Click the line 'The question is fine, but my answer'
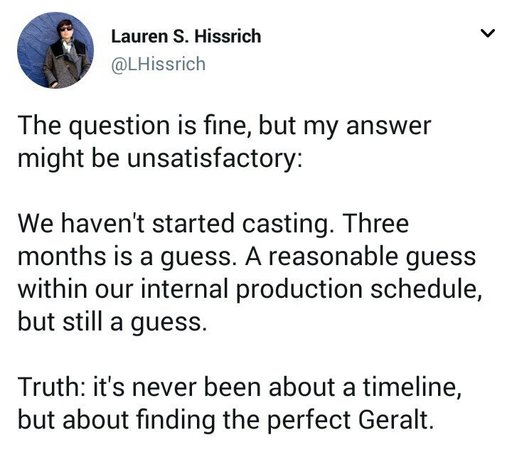512x464 pixels. (x=224, y=127)
